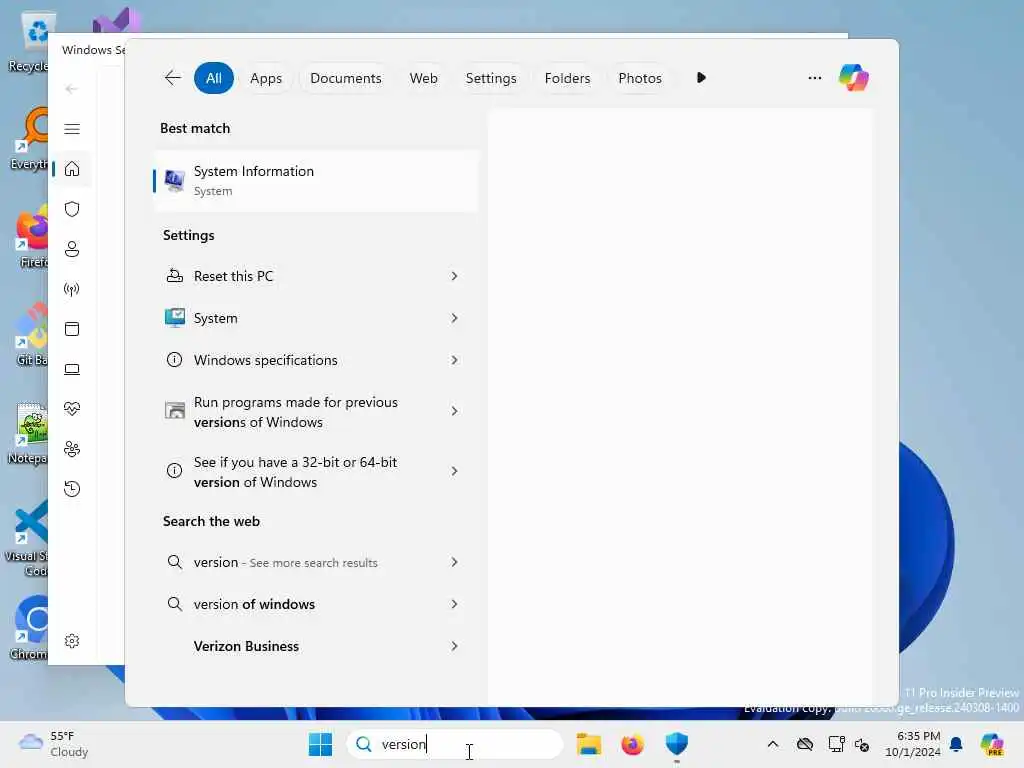Expand Reset this PC chevron

pyautogui.click(x=455, y=276)
